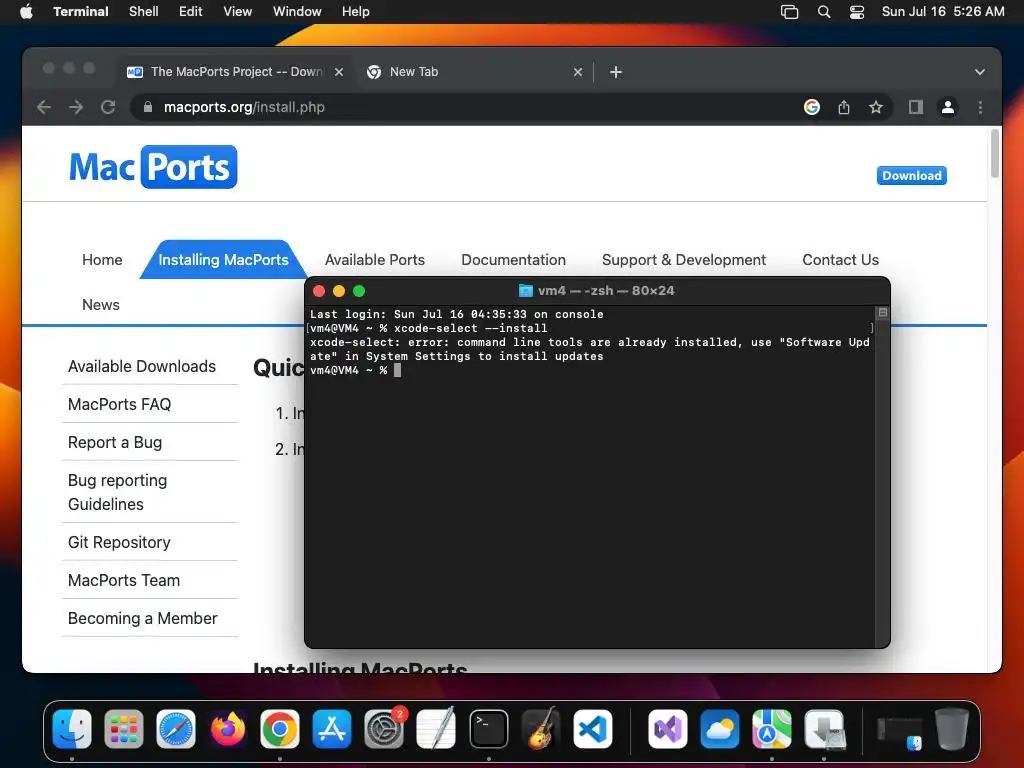The height and width of the screenshot is (768, 1024).
Task: Open Google Chrome from the Dock
Action: point(280,729)
